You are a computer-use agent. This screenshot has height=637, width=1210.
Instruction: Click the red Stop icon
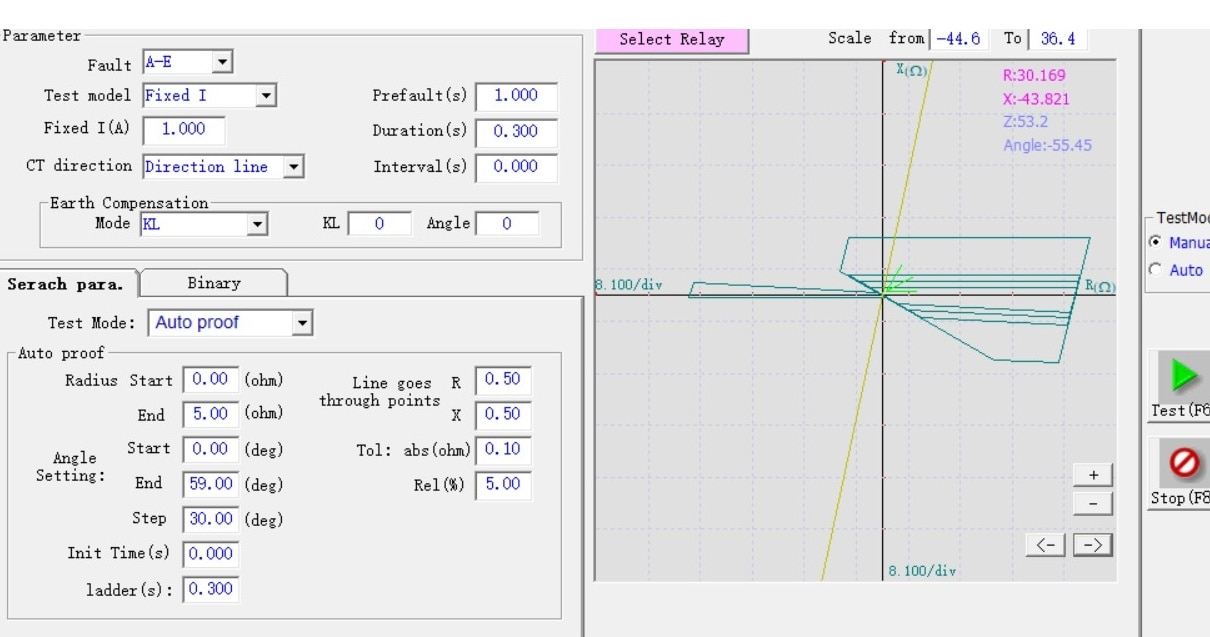1185,464
